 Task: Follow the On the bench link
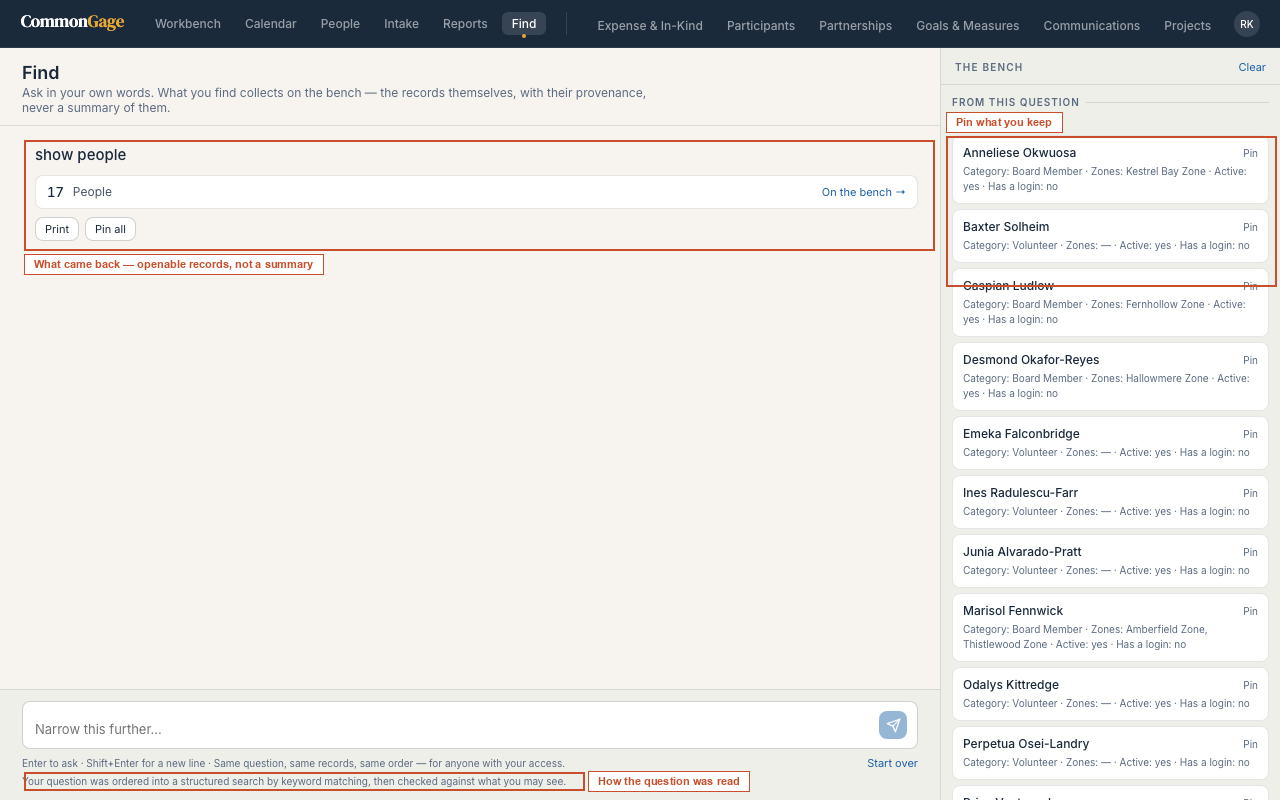[x=863, y=192]
